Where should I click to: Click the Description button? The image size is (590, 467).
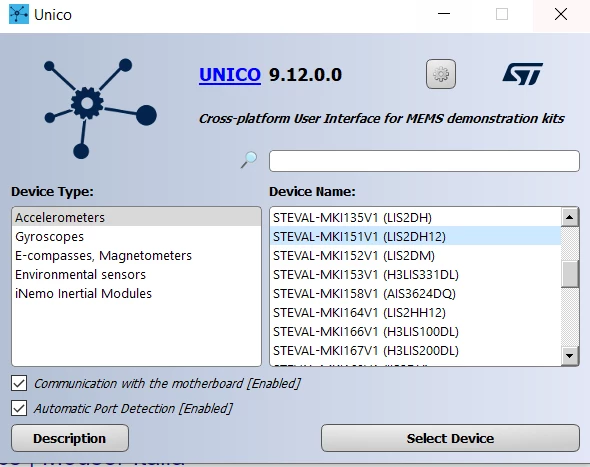70,438
